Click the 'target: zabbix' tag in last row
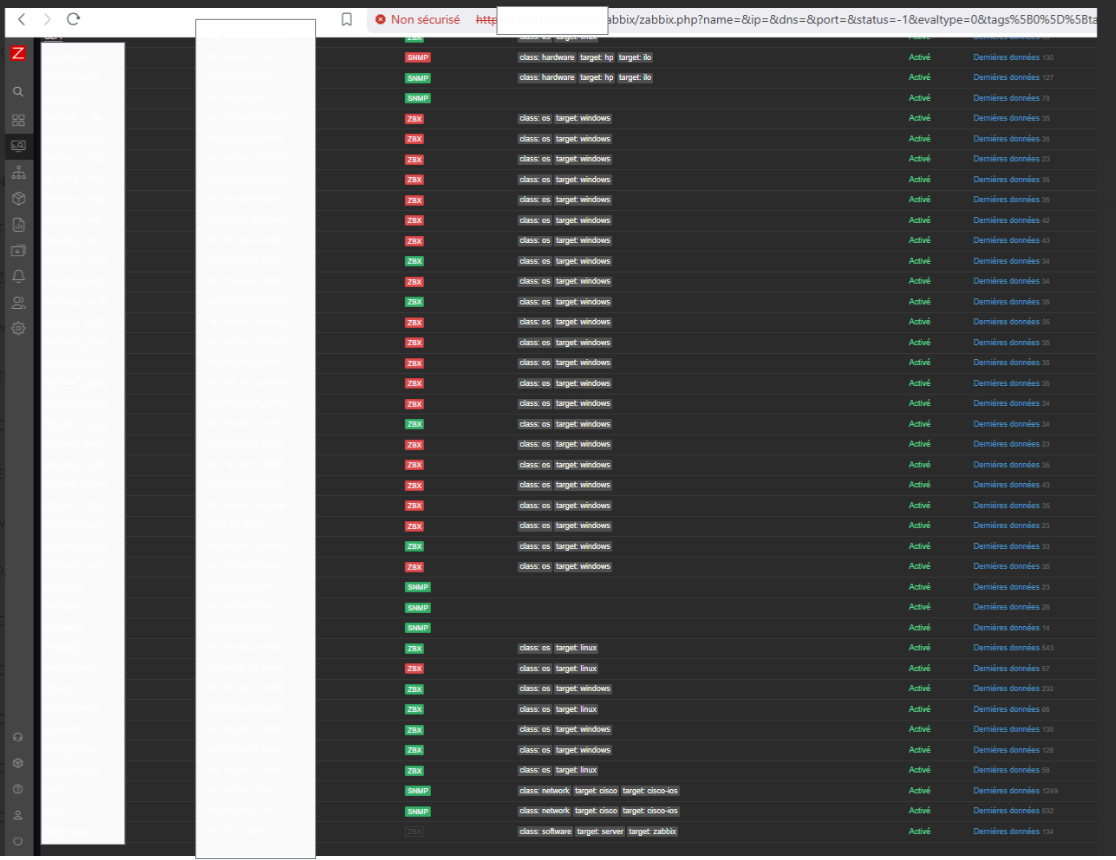The image size is (1116, 860). click(x=653, y=832)
